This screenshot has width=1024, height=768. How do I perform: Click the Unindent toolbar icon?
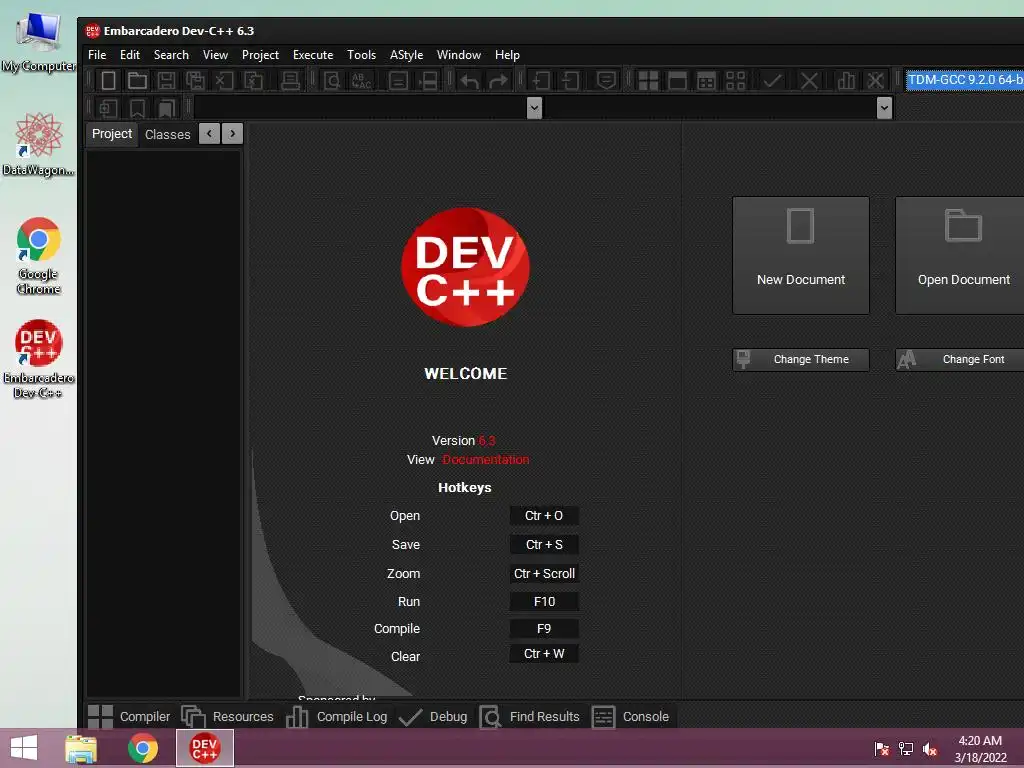coord(570,80)
